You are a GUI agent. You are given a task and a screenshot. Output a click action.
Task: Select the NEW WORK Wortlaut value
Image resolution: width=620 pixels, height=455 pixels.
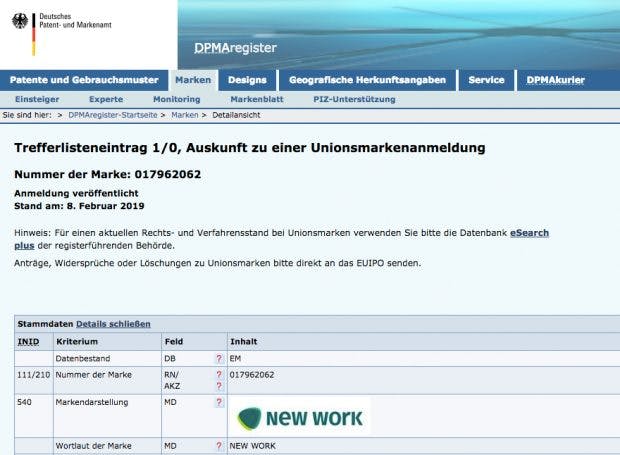pyautogui.click(x=252, y=446)
